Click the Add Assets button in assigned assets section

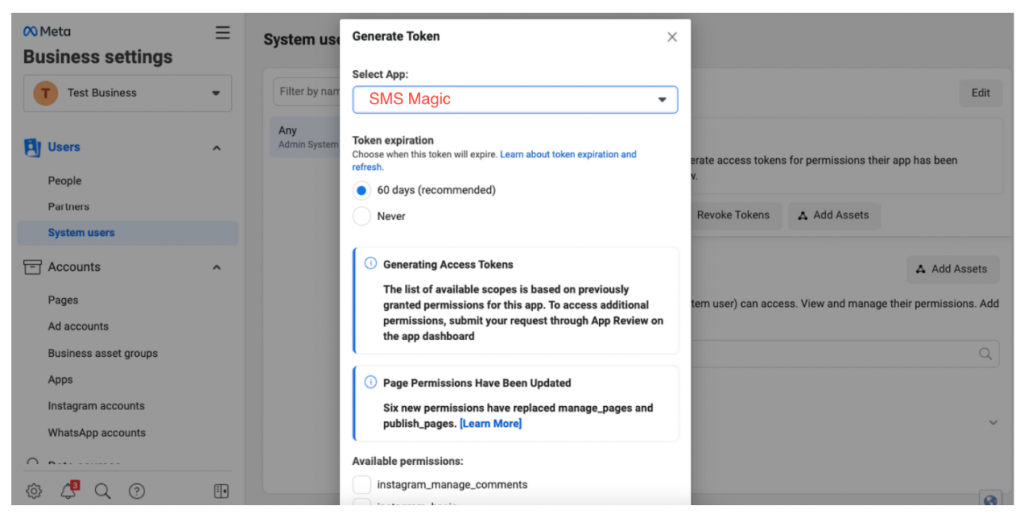tap(953, 269)
